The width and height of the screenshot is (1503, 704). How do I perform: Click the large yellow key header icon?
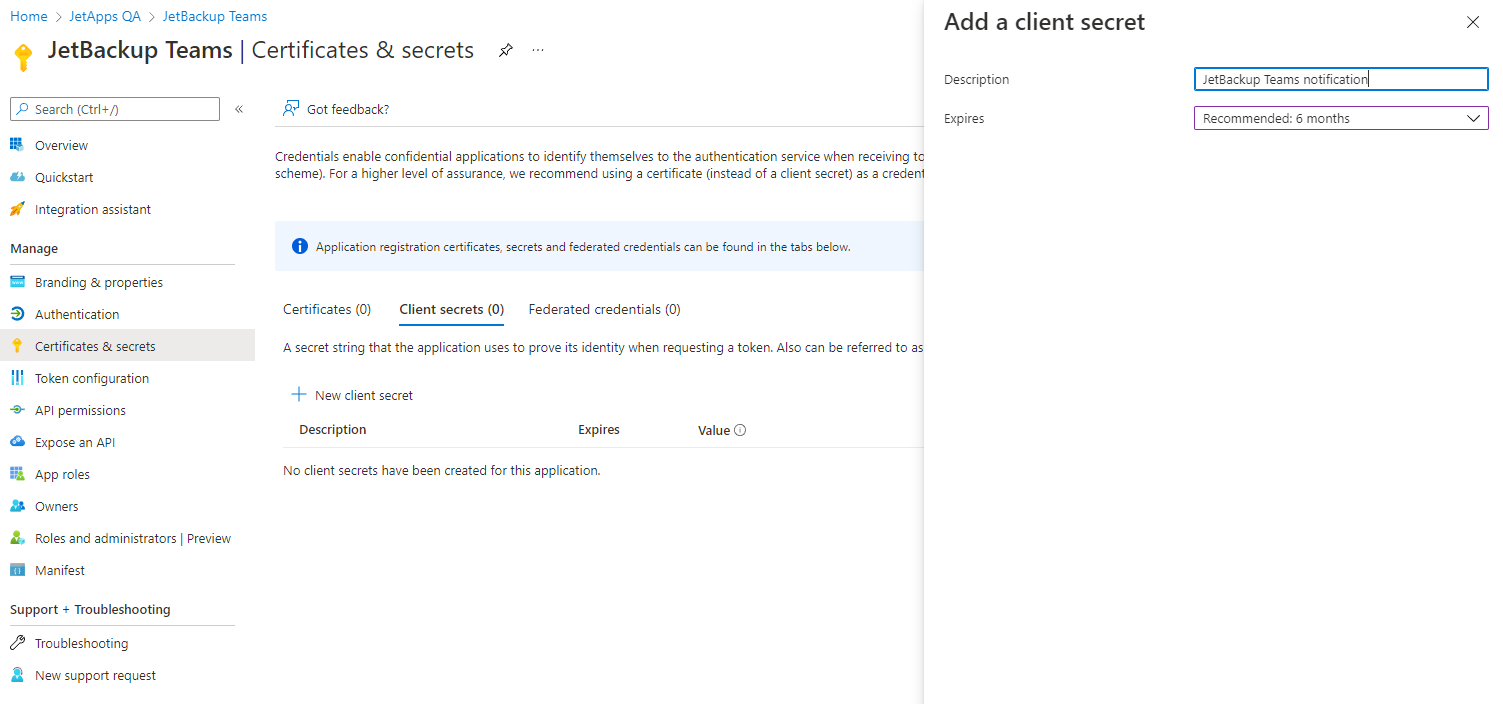(x=23, y=56)
